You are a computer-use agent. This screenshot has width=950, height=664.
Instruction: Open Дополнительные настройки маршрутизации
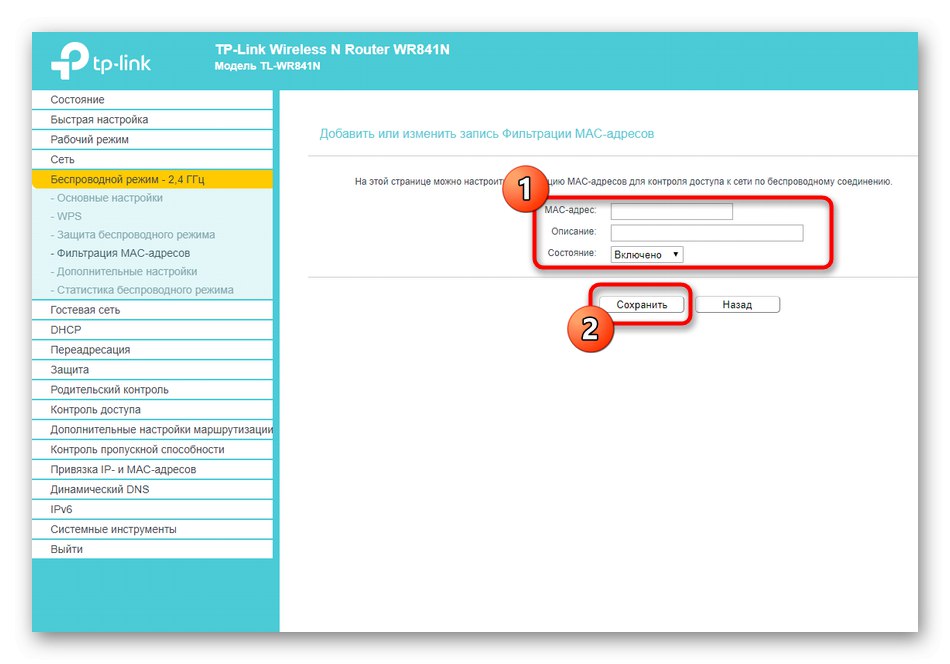[152, 430]
